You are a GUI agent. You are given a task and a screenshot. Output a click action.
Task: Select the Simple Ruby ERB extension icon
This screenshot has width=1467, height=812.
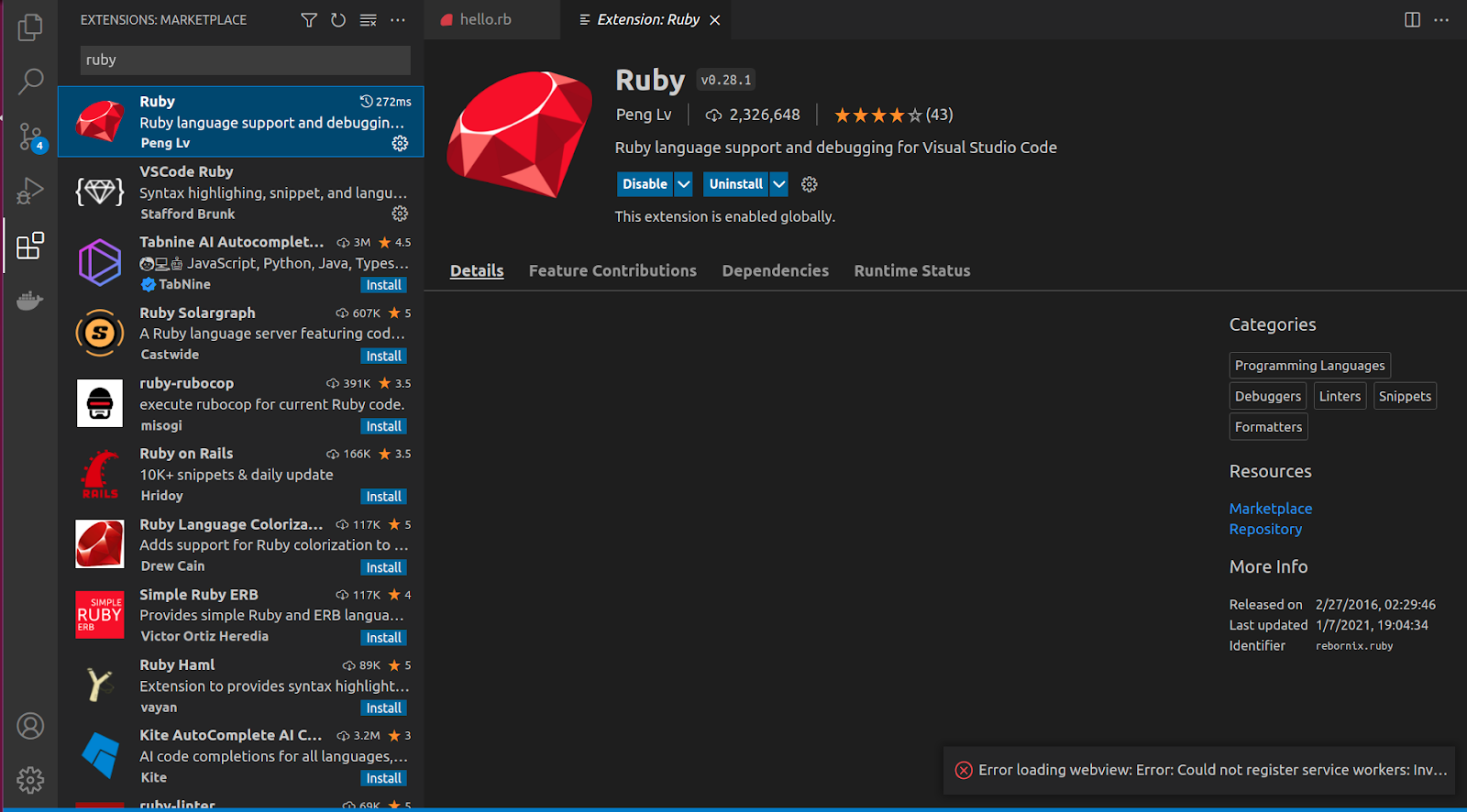point(100,615)
